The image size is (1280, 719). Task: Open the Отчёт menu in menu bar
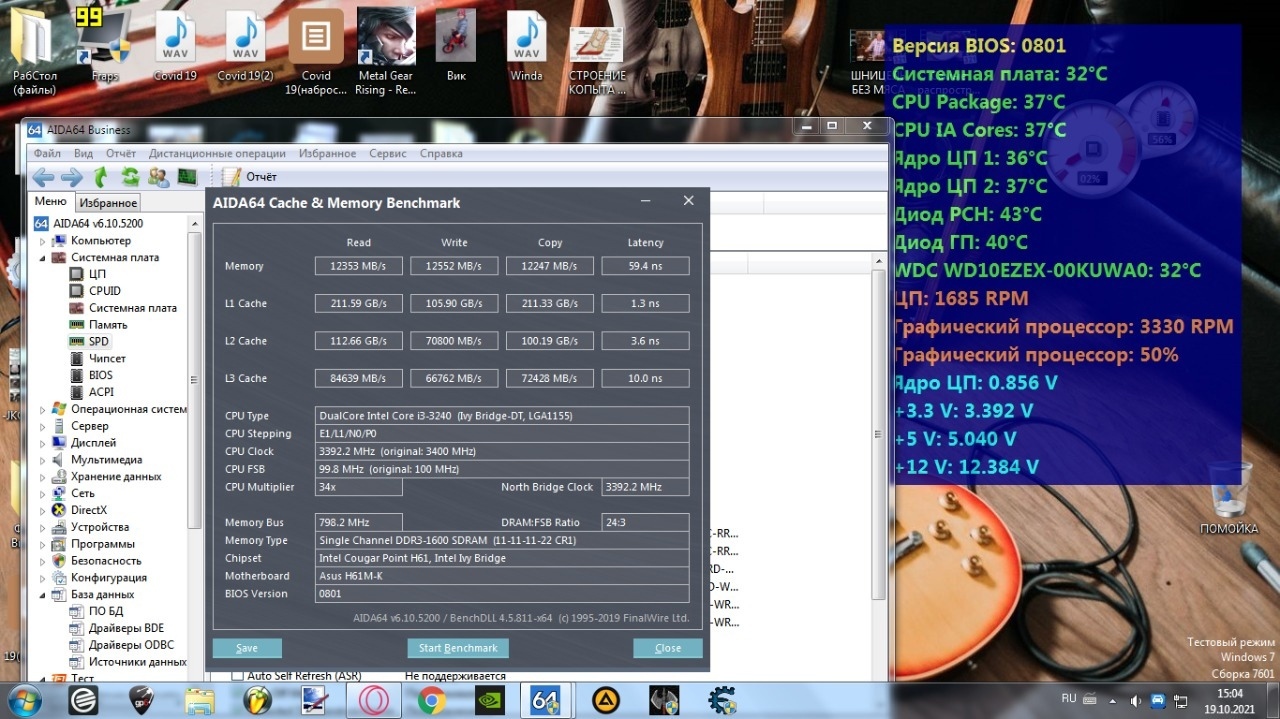click(121, 154)
